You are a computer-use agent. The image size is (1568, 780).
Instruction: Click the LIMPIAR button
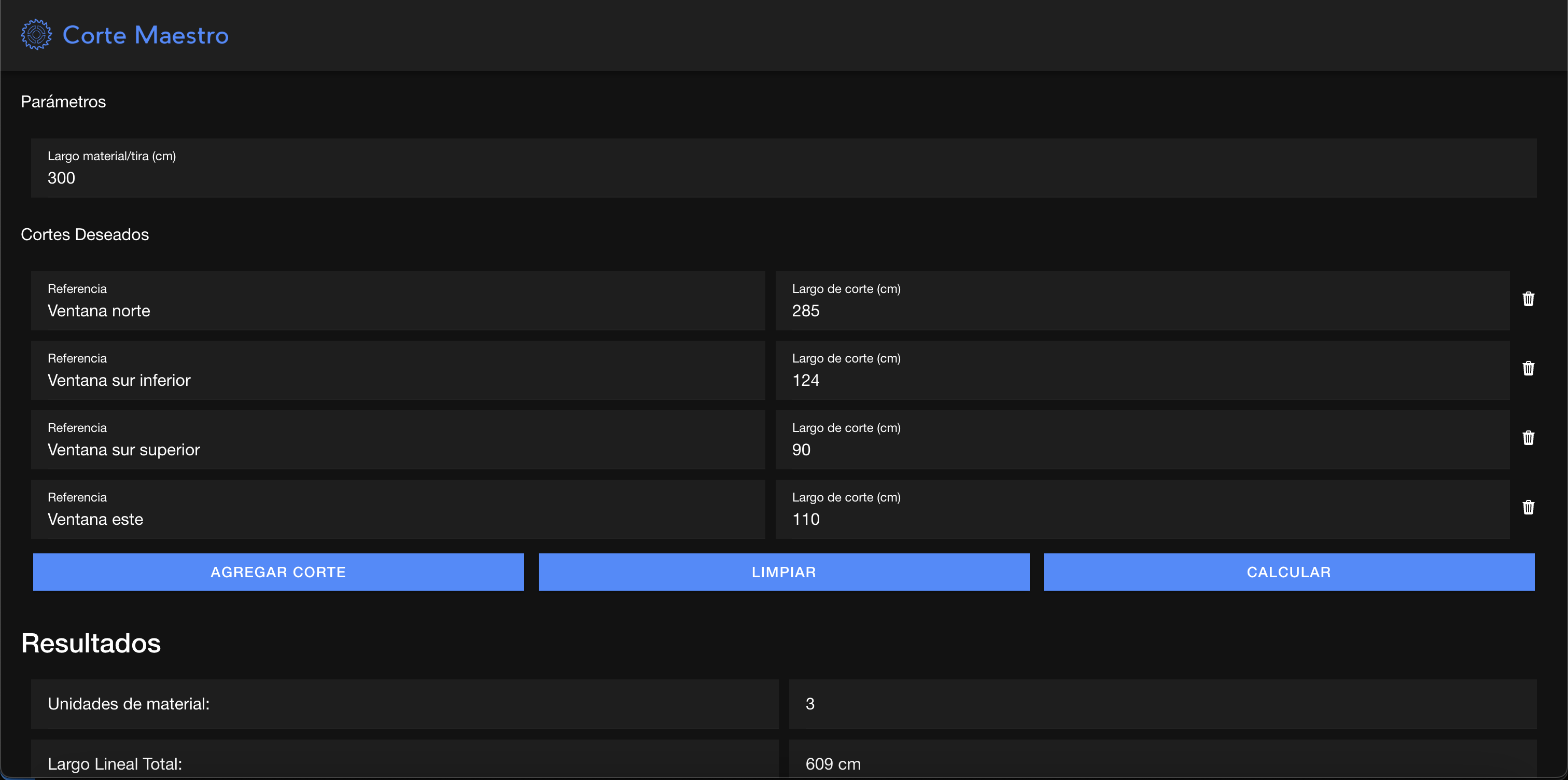click(x=784, y=572)
